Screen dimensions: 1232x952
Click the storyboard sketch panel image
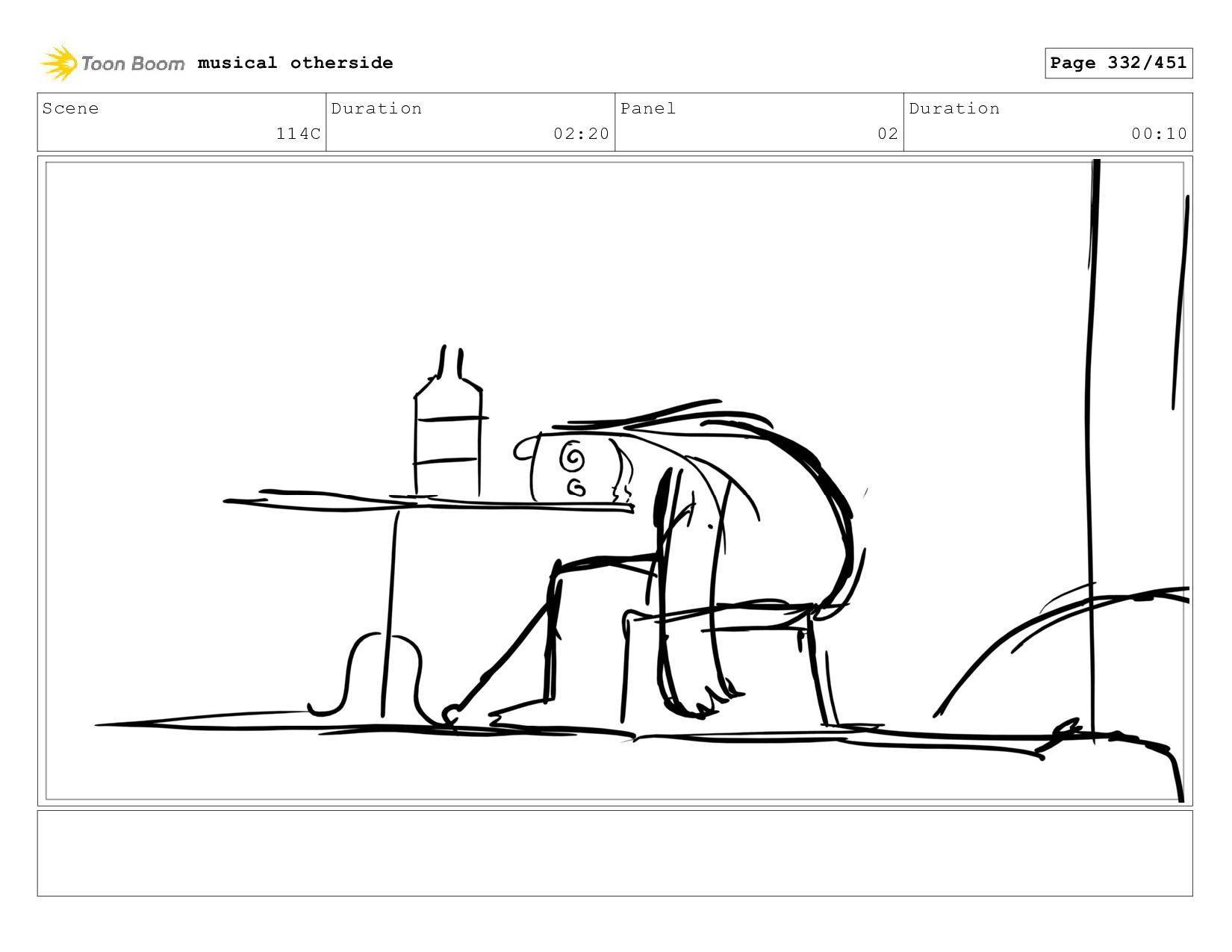pos(615,481)
